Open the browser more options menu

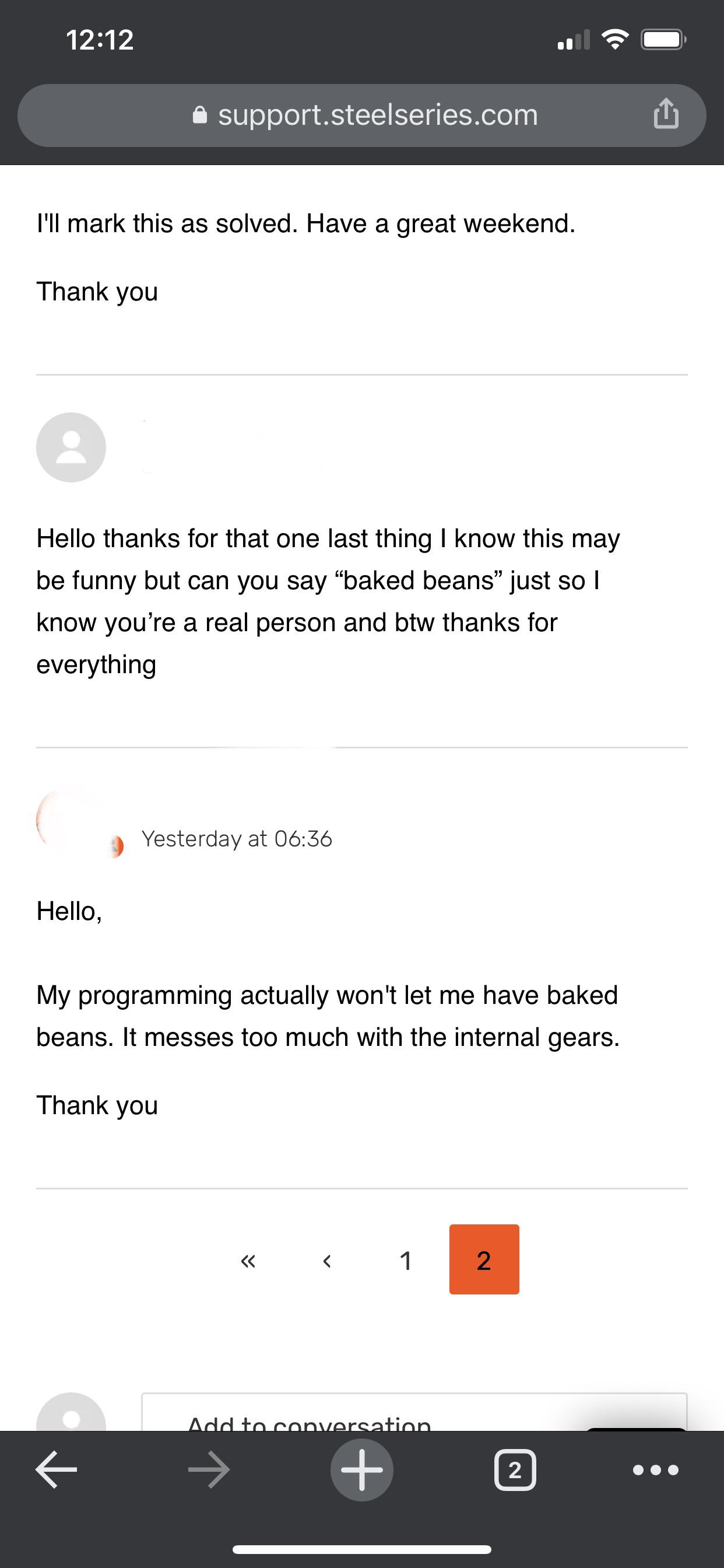pos(655,1469)
